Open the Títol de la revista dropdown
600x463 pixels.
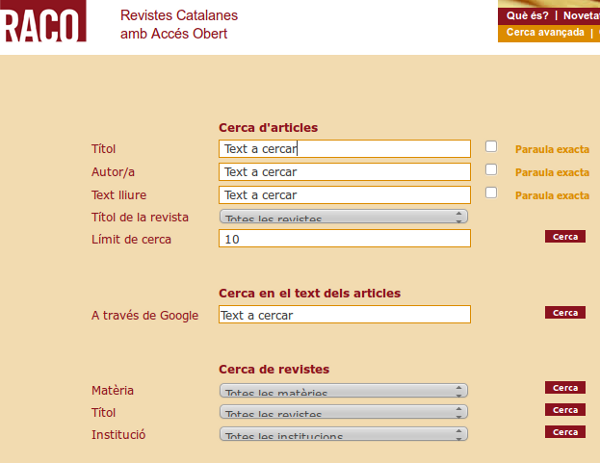click(x=343, y=216)
